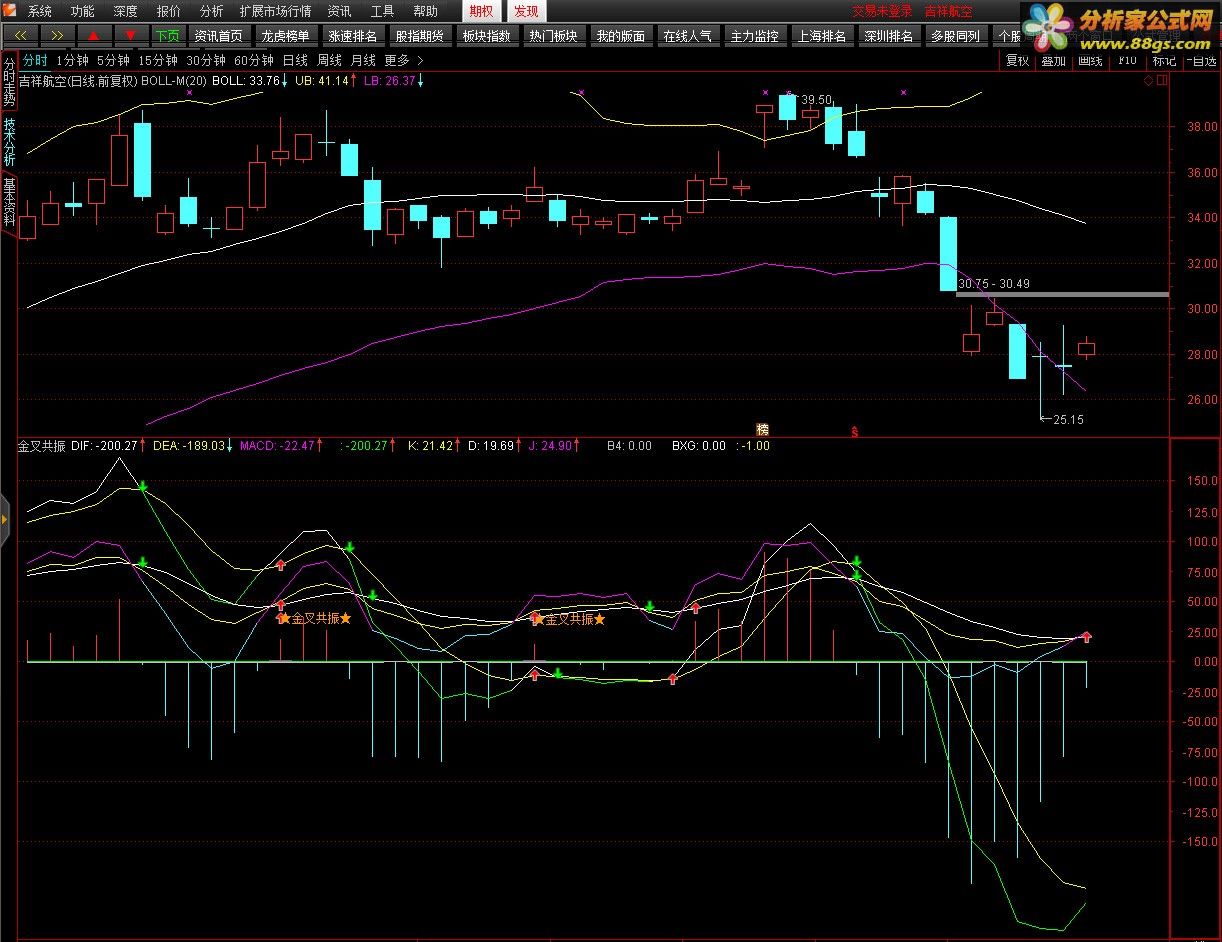Open 资讯首页 from the toolbar
This screenshot has width=1222, height=942.
click(x=218, y=35)
